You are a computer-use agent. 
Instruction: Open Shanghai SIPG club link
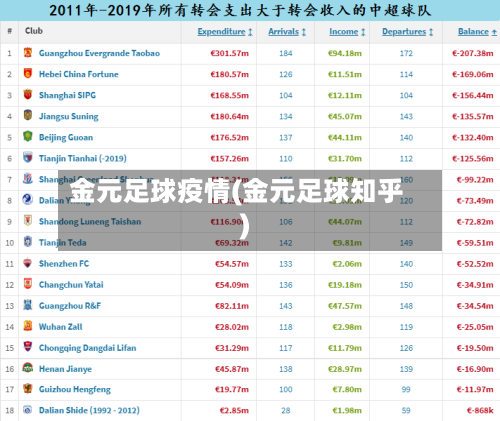tap(67, 95)
